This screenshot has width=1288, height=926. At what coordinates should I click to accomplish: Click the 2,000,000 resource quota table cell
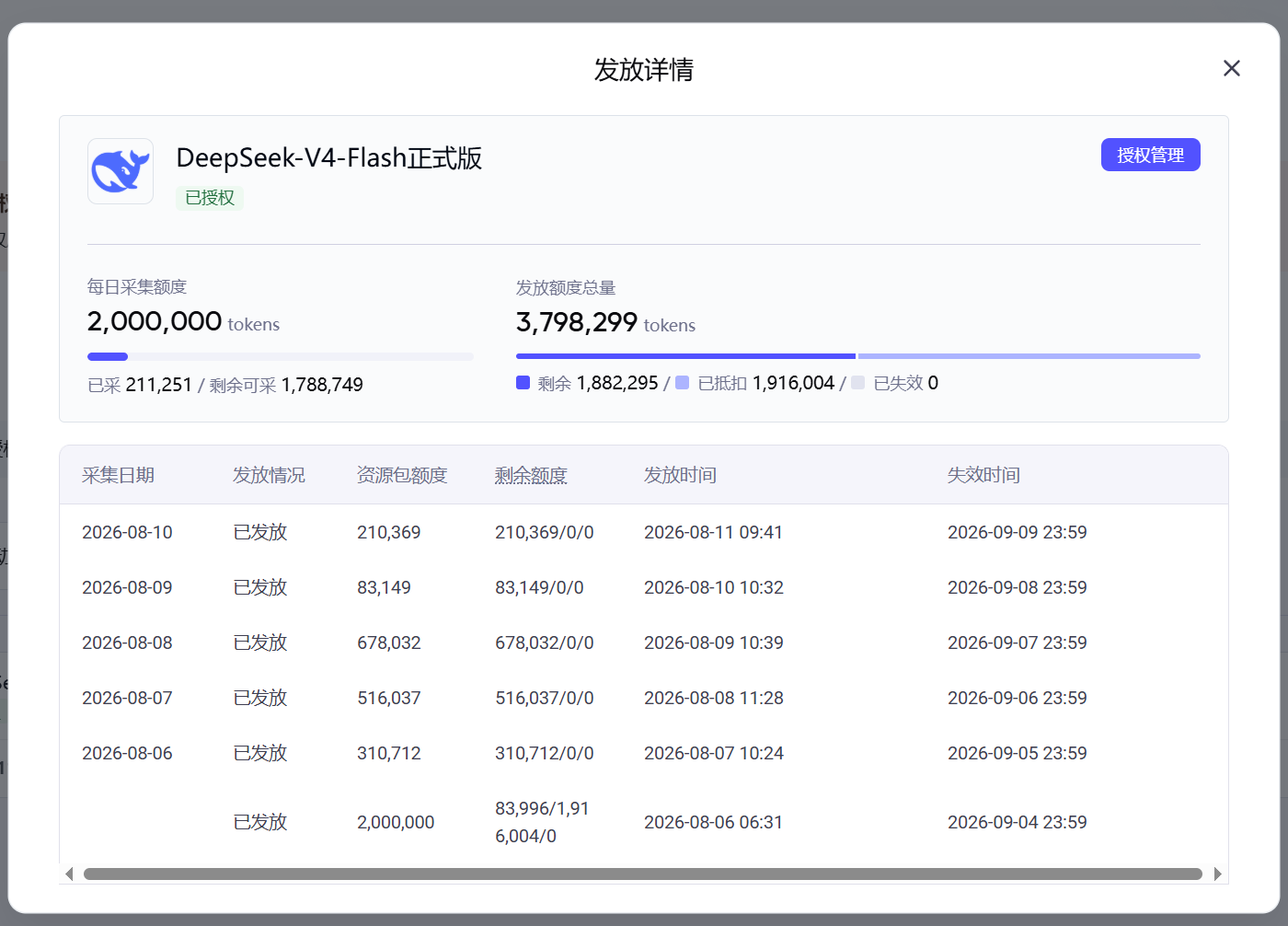click(396, 822)
